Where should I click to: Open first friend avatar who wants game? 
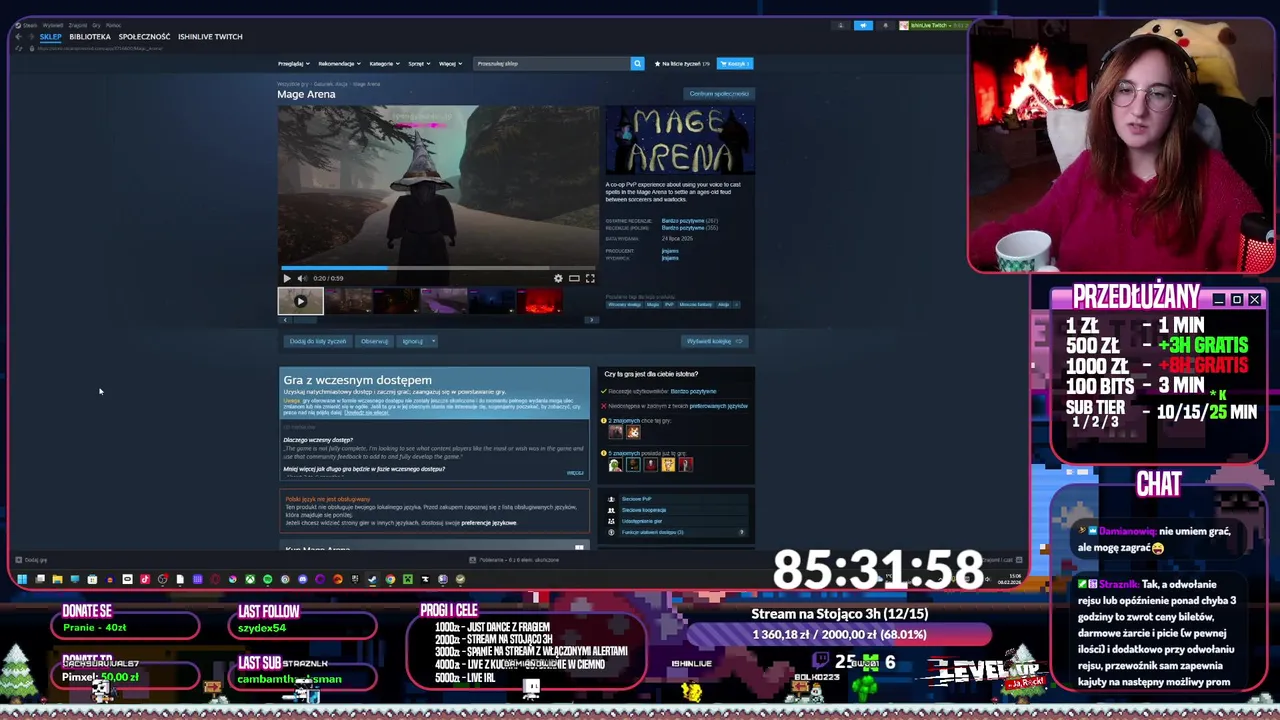point(615,432)
